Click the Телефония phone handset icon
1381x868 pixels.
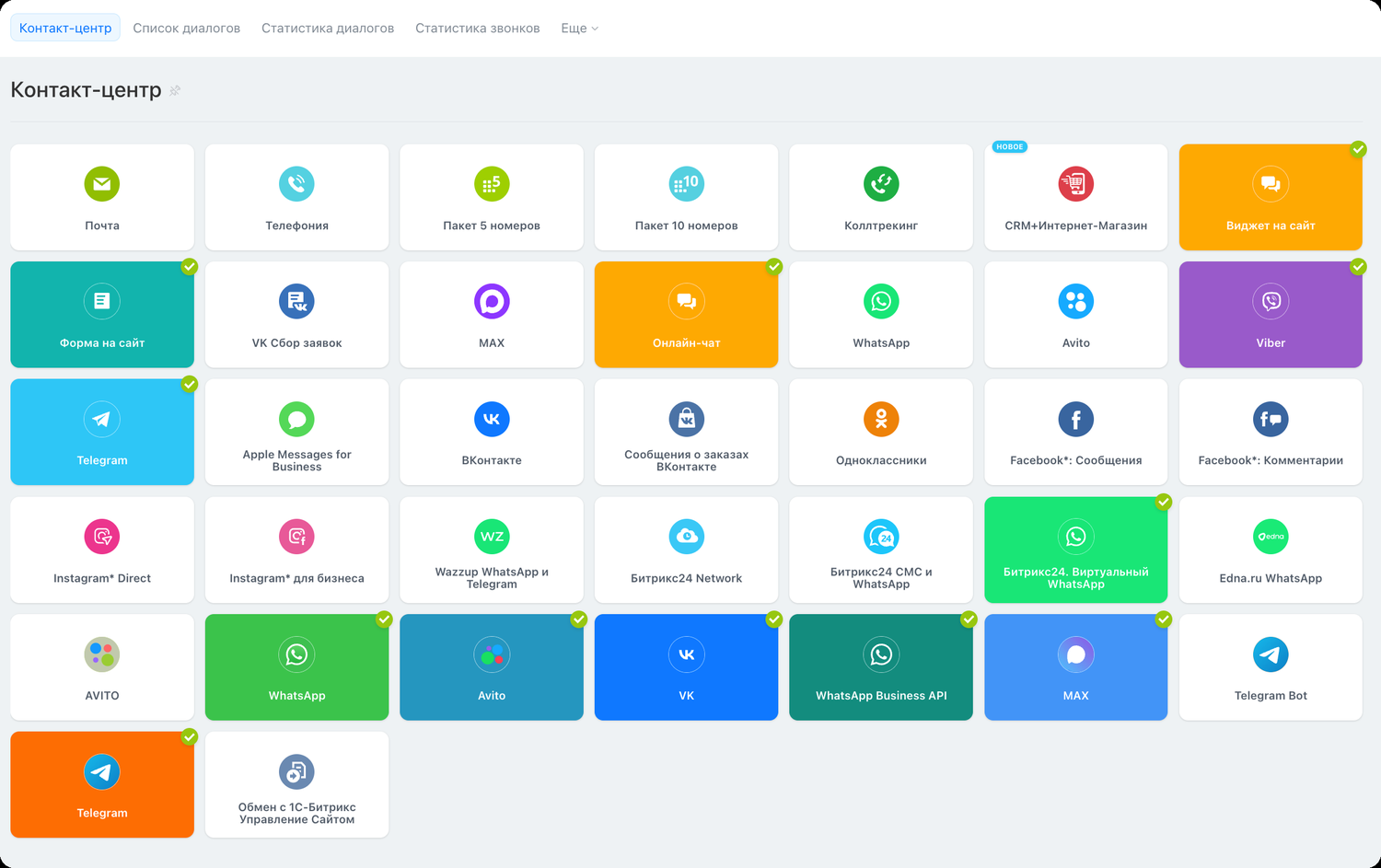click(296, 184)
